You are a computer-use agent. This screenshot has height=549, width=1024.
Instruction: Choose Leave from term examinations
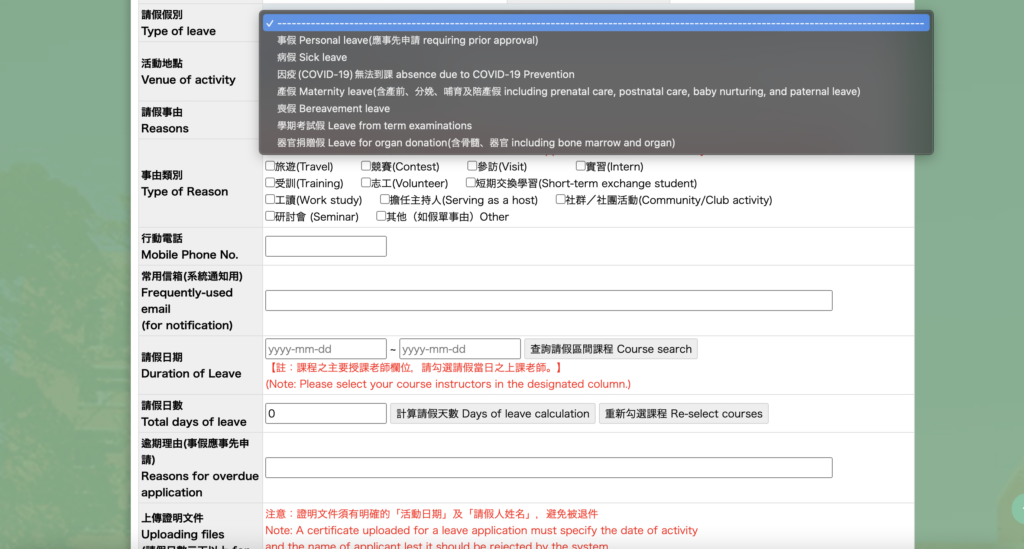coord(374,125)
